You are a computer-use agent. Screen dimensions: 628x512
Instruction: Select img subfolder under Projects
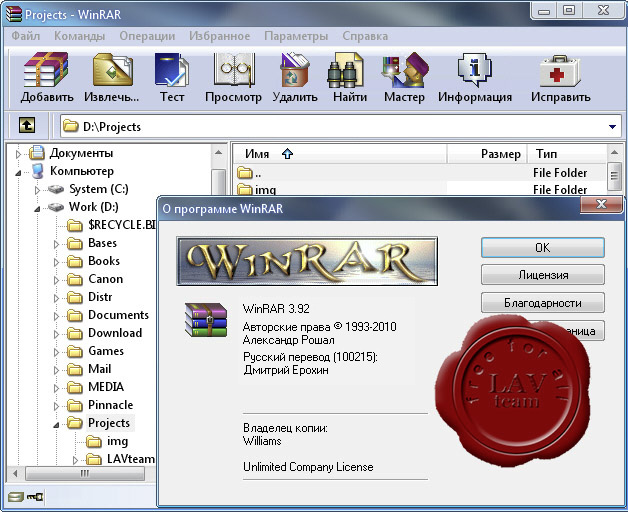pyautogui.click(x=117, y=441)
